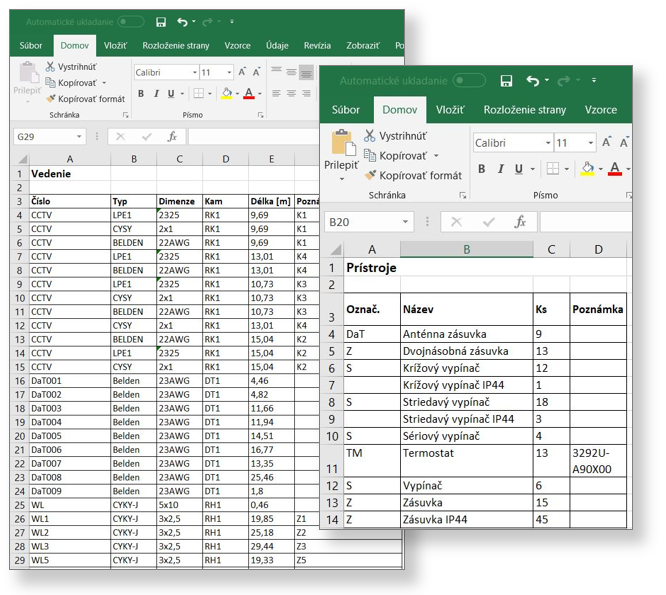Click row 11 header in Prístroje sheet
Viewport: 666px width, 595px height.
pyautogui.click(x=332, y=461)
